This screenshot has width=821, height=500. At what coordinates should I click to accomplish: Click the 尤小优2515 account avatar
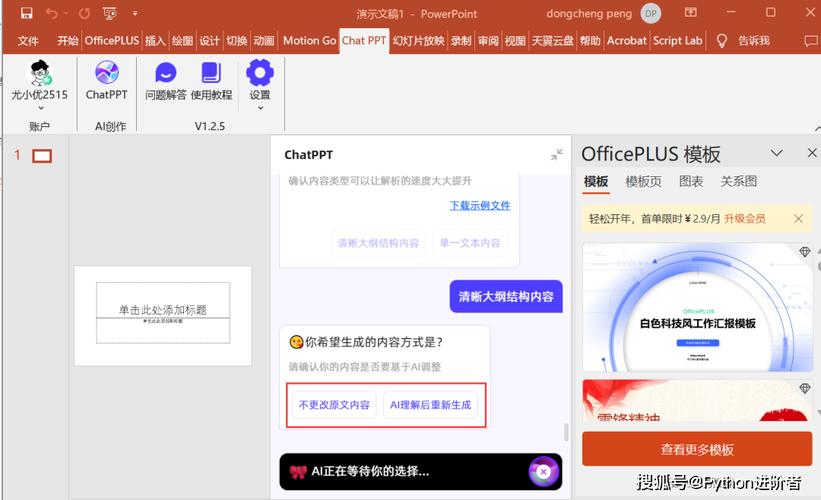40,73
